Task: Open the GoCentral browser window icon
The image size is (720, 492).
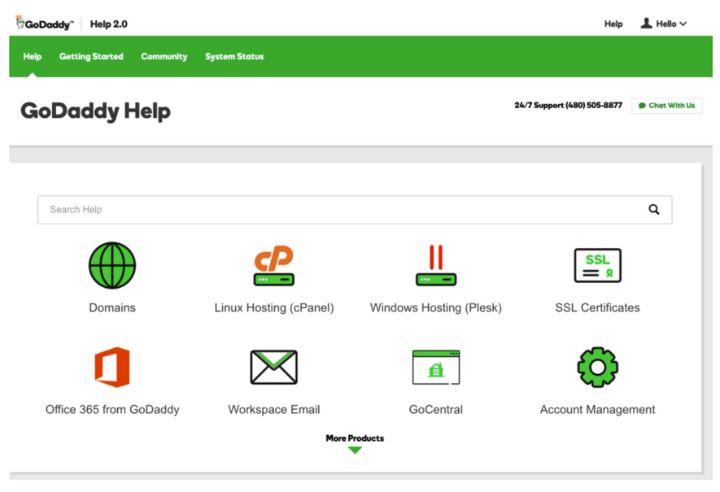Action: [x=436, y=367]
